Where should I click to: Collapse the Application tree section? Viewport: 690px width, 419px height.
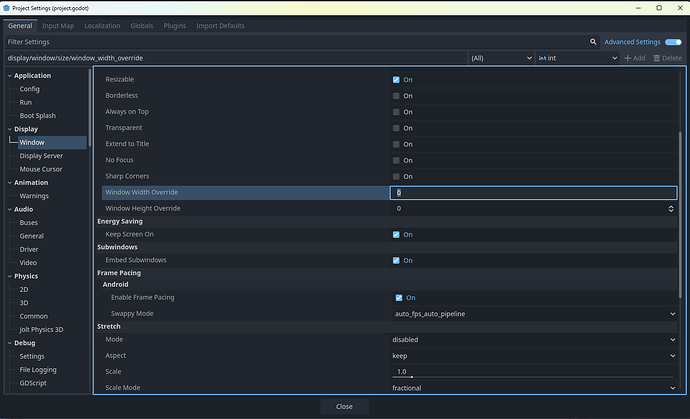pos(10,76)
